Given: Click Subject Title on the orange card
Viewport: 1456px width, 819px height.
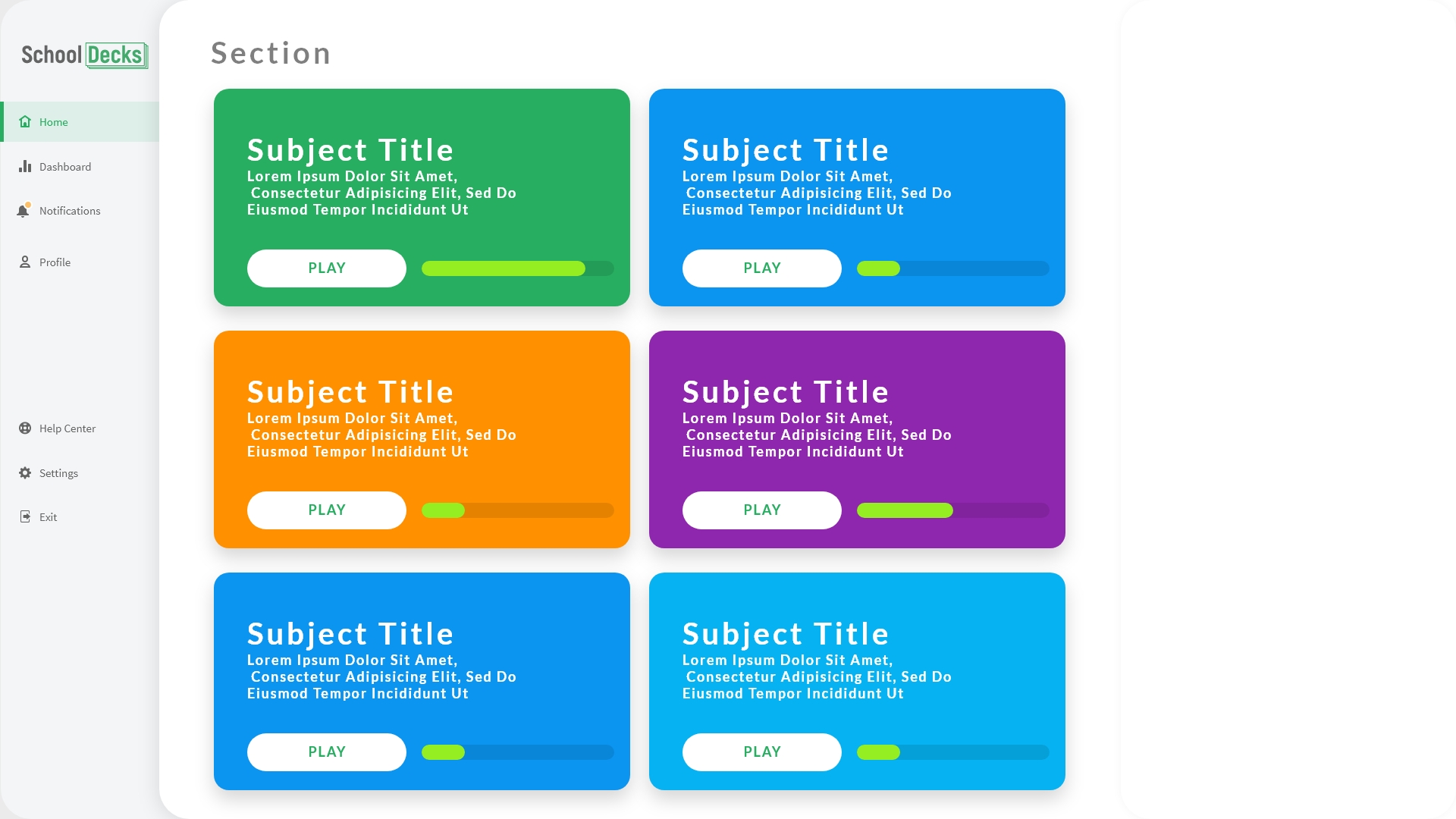Looking at the screenshot, I should [350, 392].
